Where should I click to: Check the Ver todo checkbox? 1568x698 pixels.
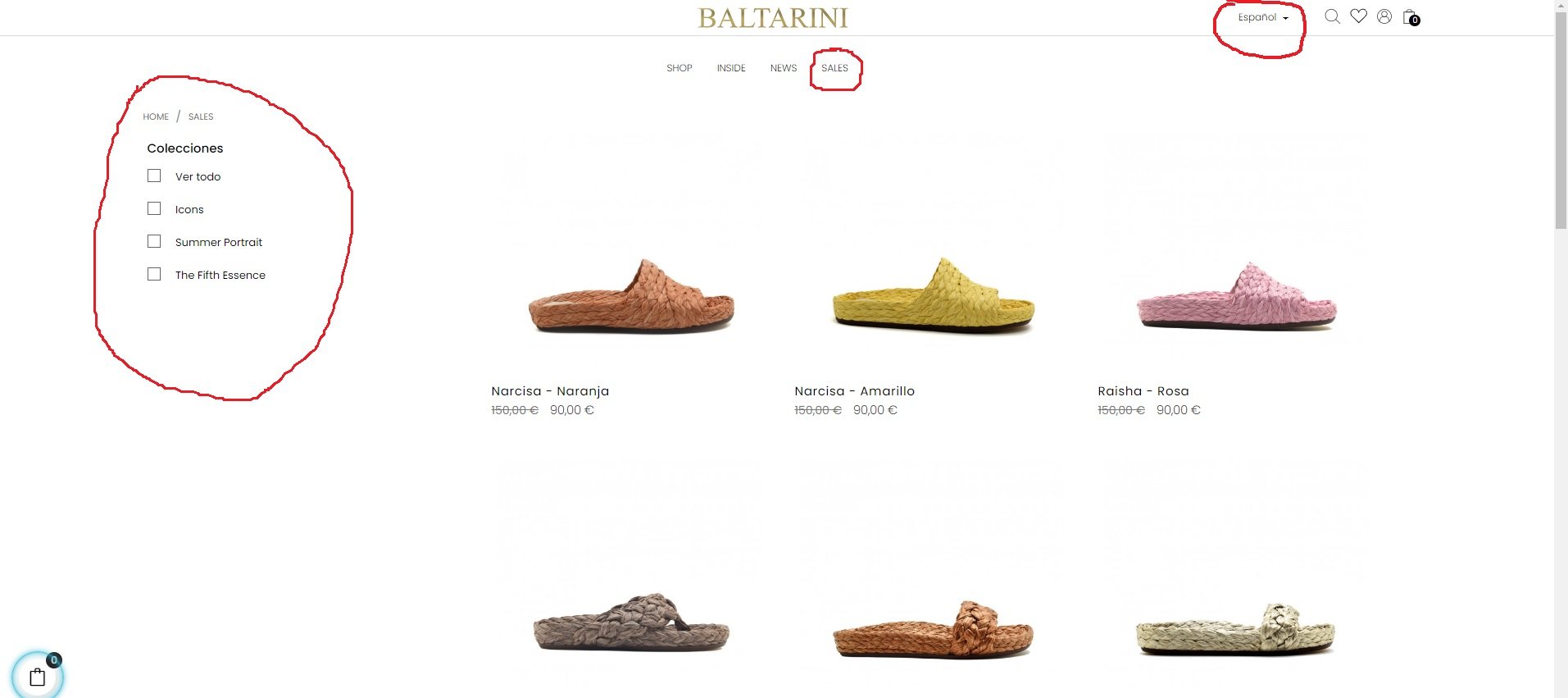tap(154, 176)
